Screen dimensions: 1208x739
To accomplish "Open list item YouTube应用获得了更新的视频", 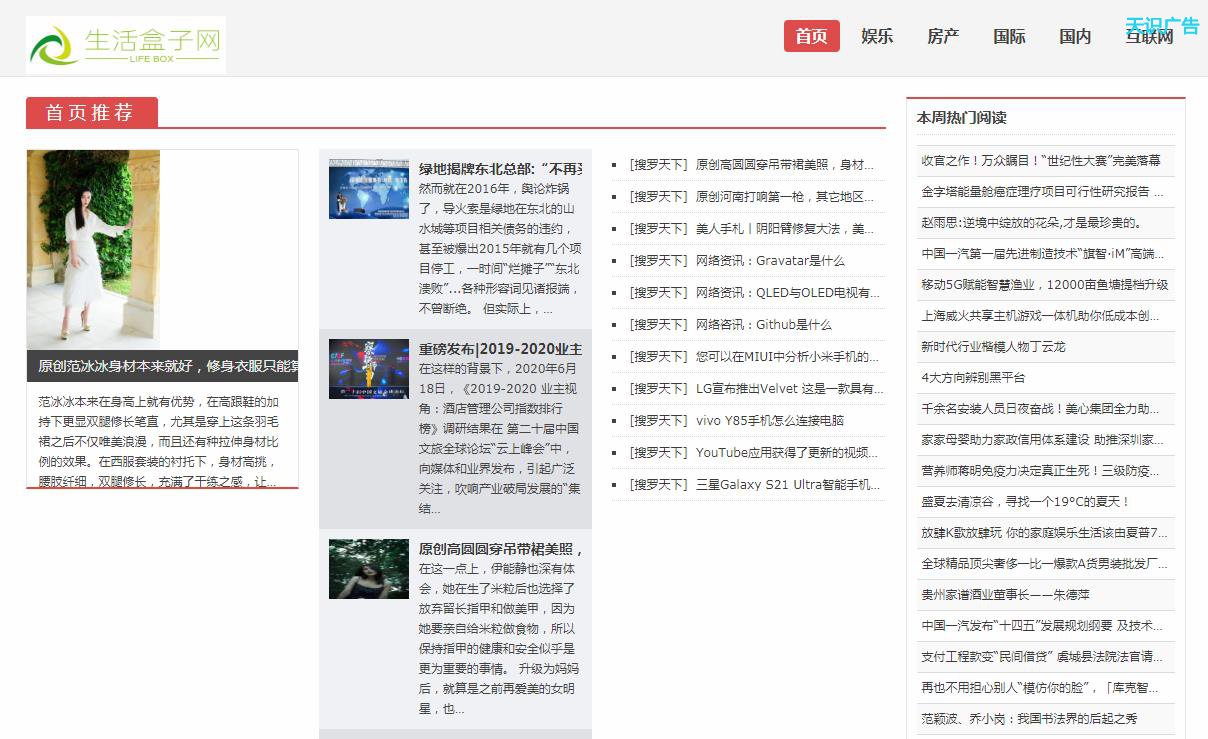I will pyautogui.click(x=788, y=452).
